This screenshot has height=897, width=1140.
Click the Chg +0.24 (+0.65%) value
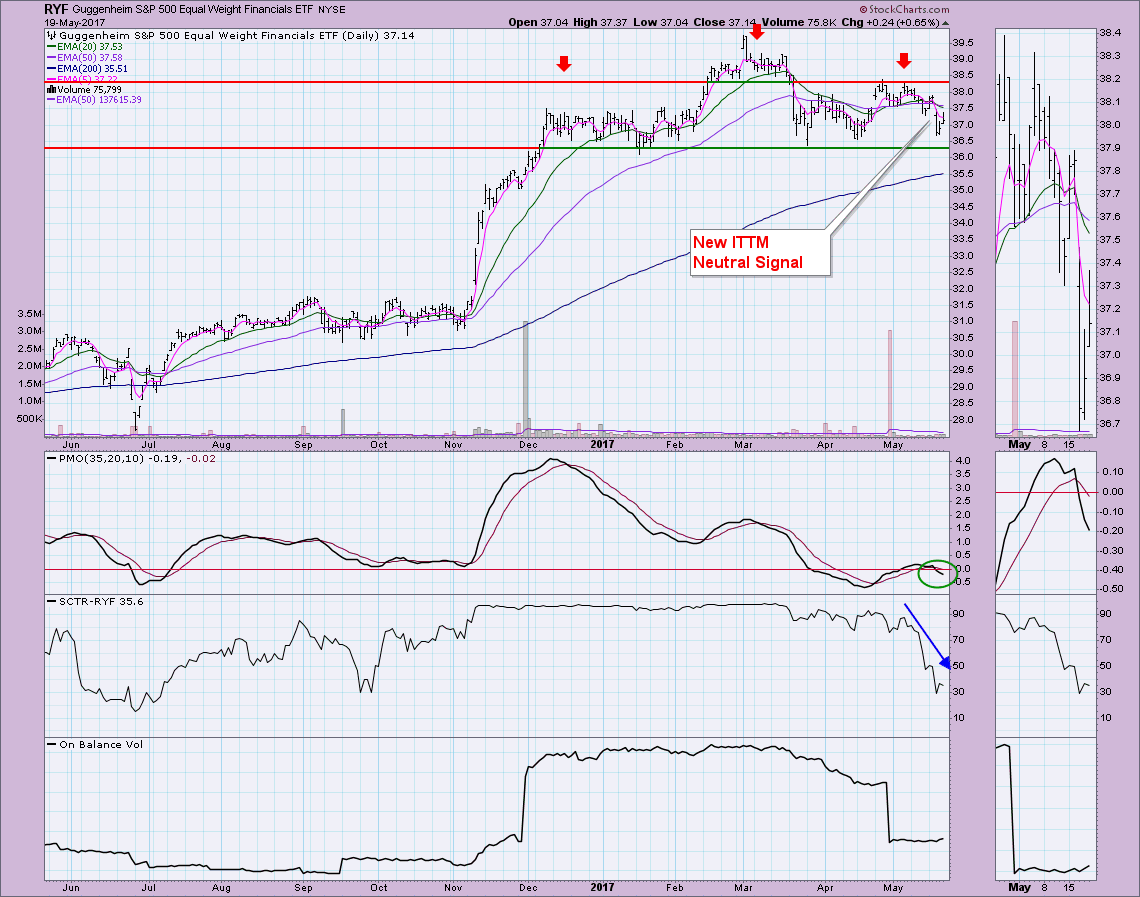[891, 23]
